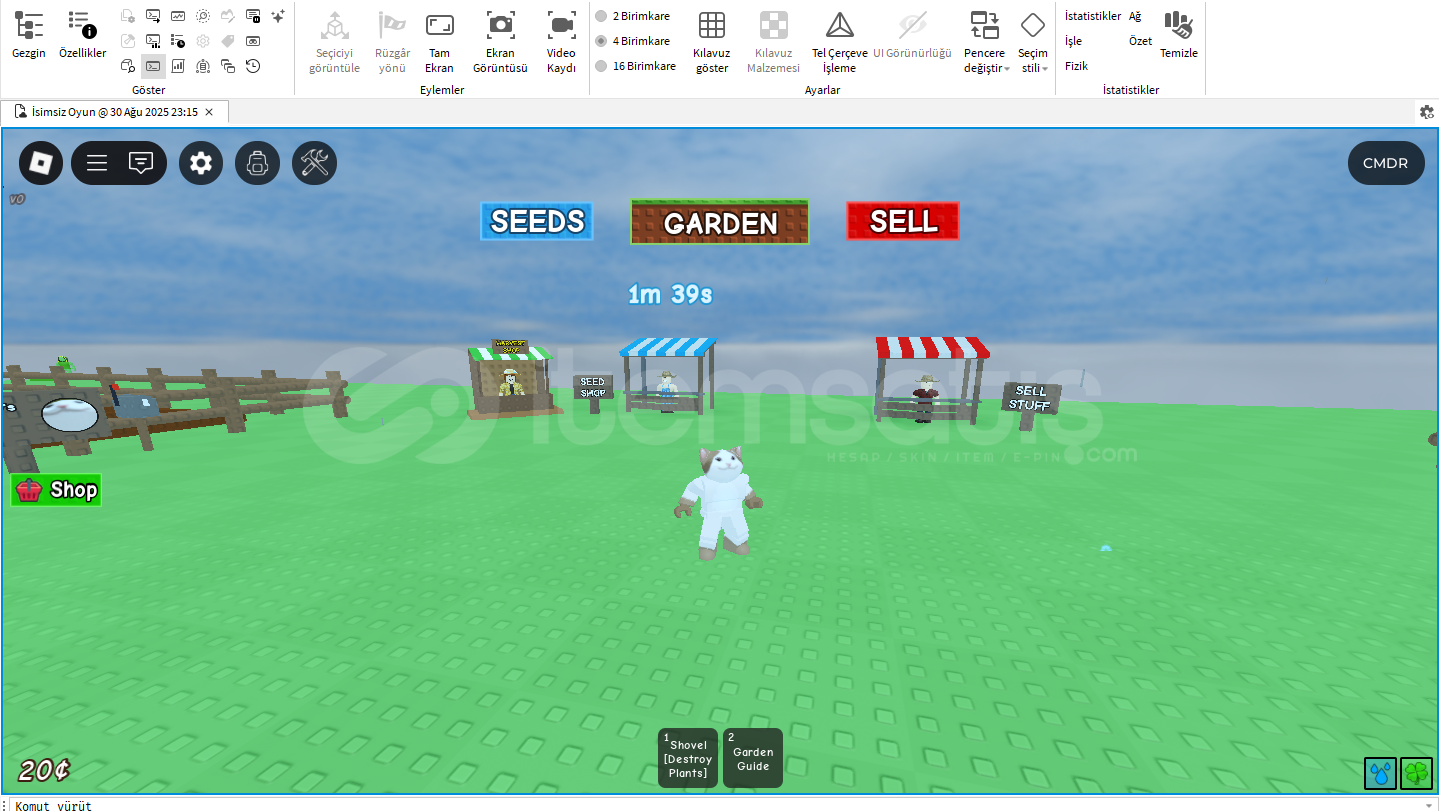1439x811 pixels.
Task: Start Video Kaydı recording
Action: [x=561, y=42]
